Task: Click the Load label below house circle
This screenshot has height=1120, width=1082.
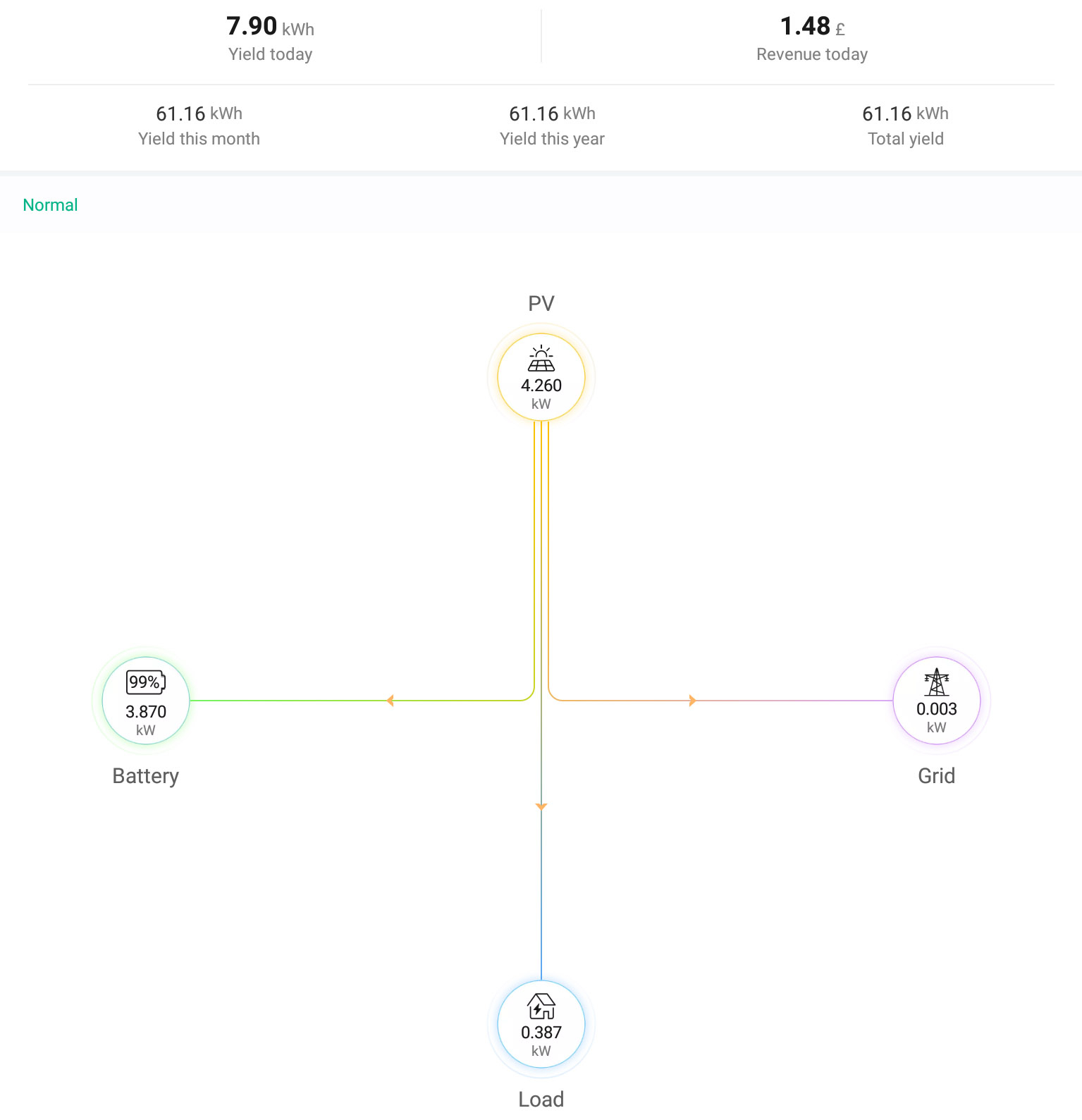Action: [541, 1100]
